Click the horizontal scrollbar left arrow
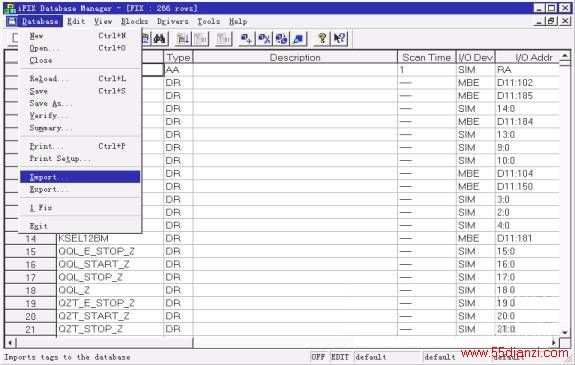Viewport: 575px width, 365px height. click(x=10, y=343)
